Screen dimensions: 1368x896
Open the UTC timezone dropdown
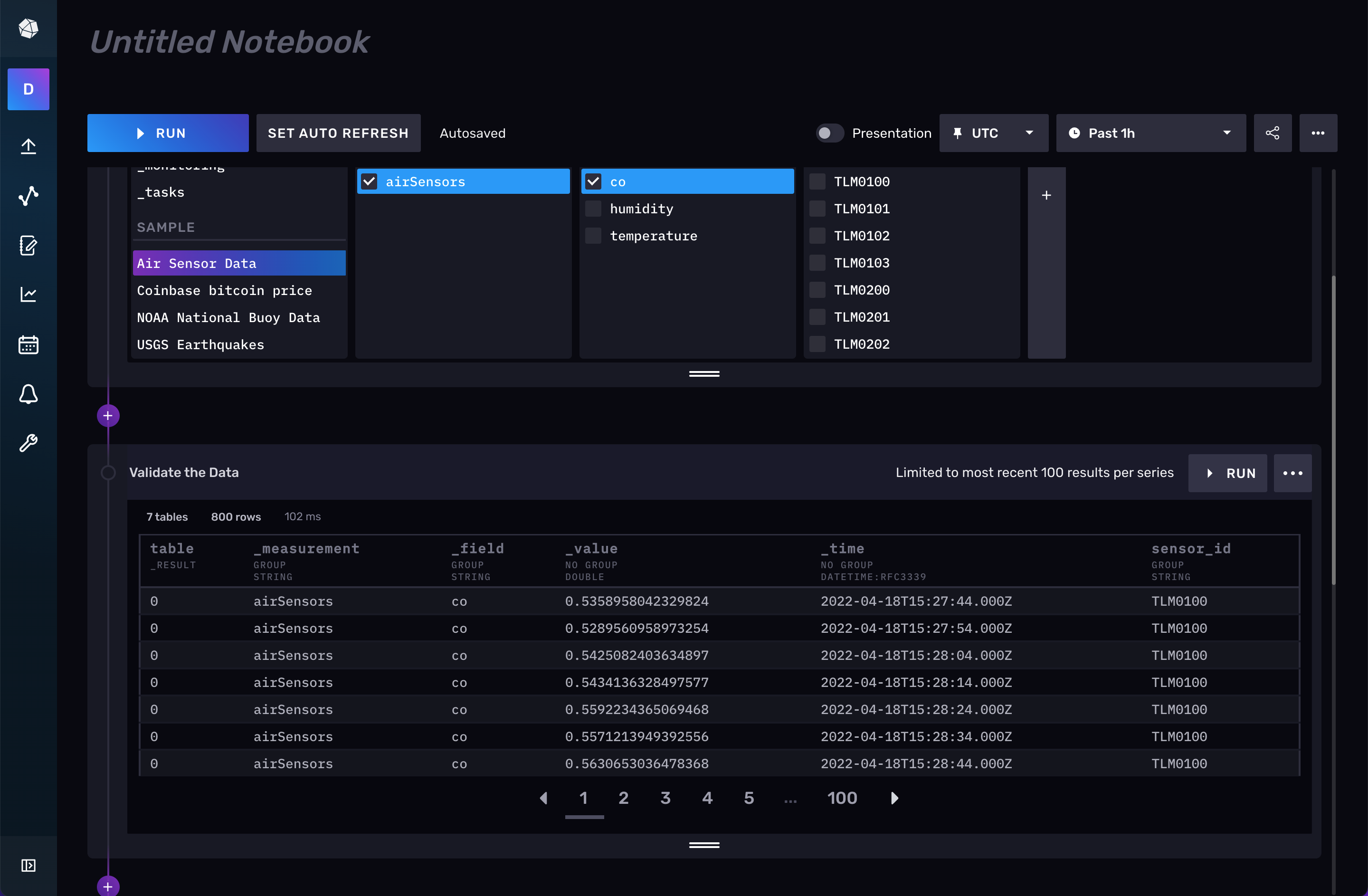pos(994,133)
